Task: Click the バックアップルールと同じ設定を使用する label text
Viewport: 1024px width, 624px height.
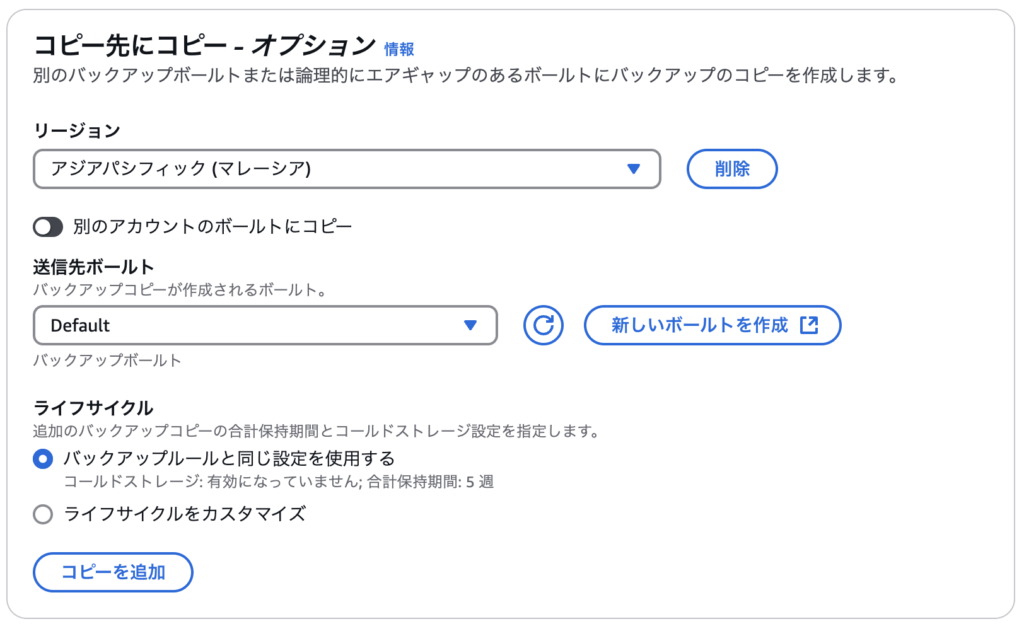Action: (x=229, y=458)
